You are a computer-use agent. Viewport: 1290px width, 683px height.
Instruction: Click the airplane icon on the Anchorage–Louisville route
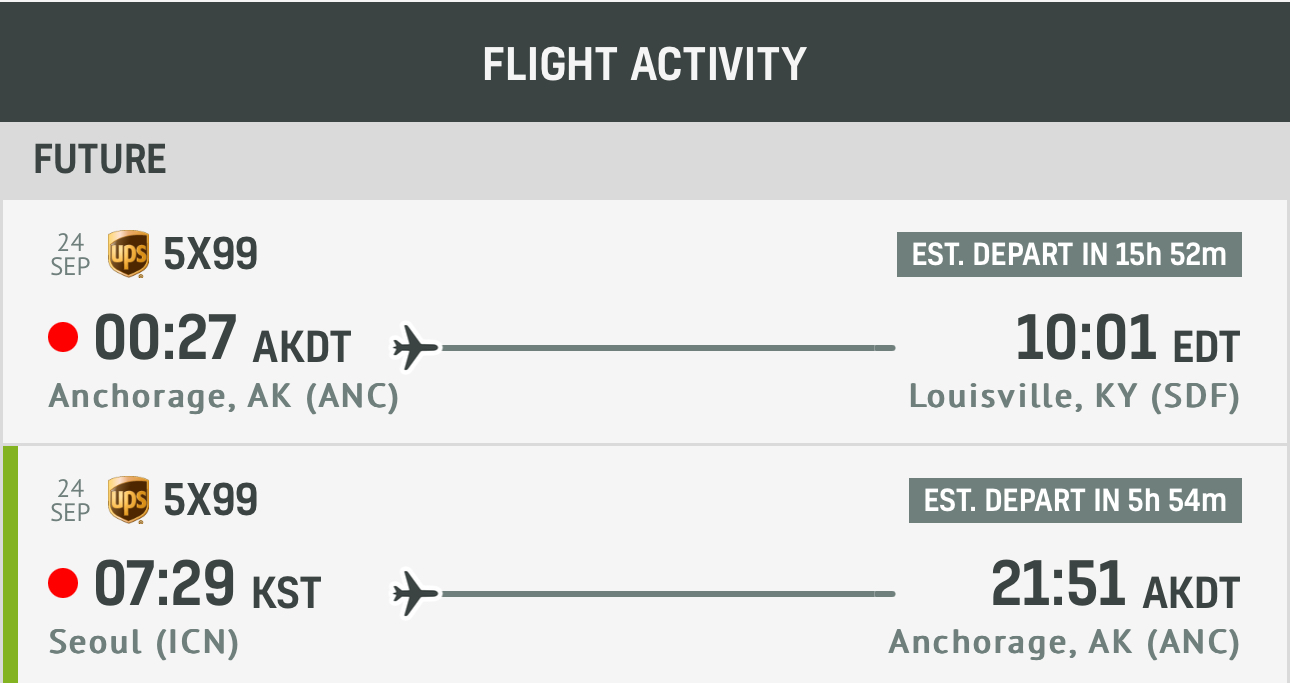pos(415,348)
